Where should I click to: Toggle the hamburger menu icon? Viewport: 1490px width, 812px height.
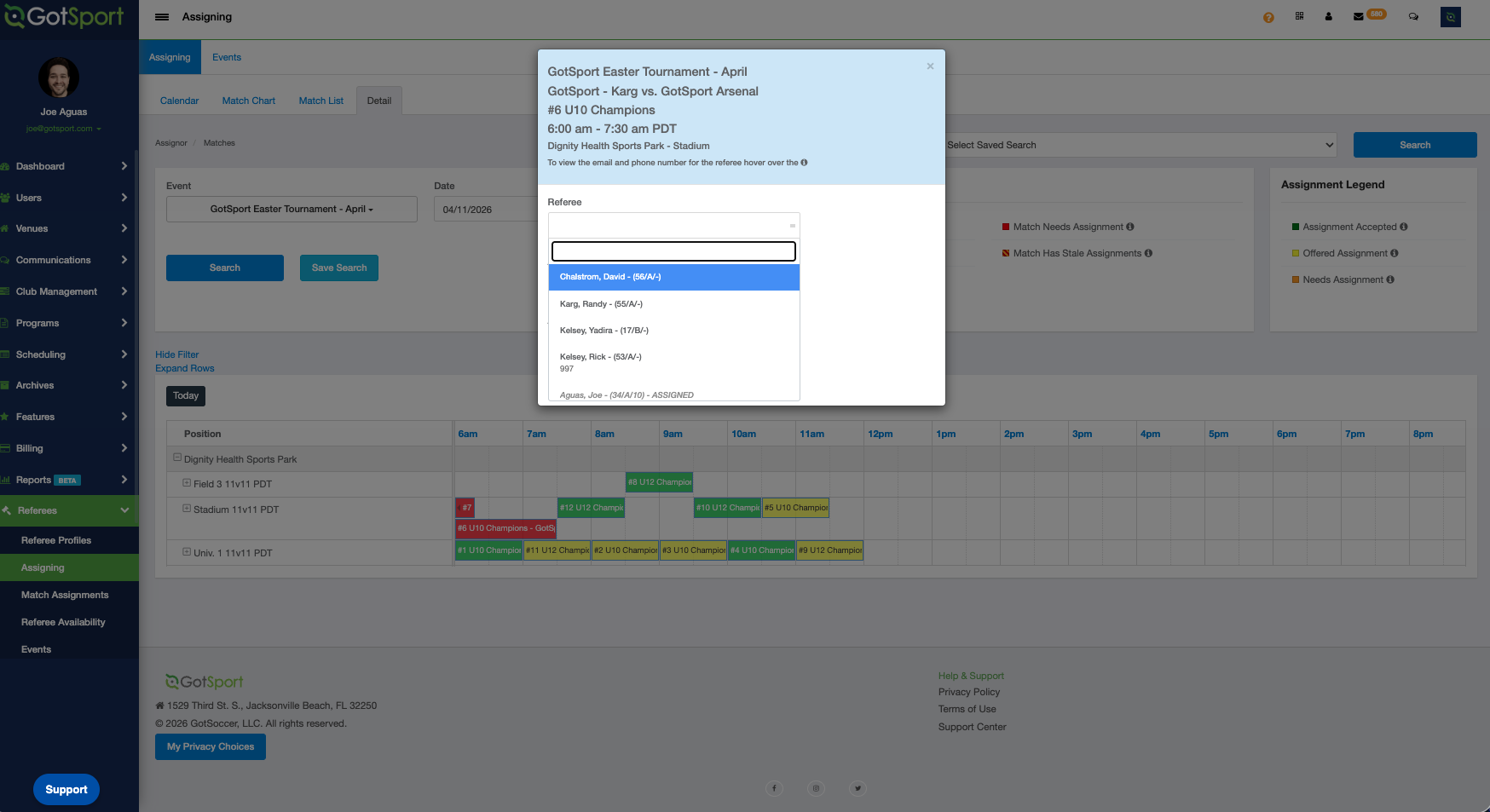pos(162,17)
